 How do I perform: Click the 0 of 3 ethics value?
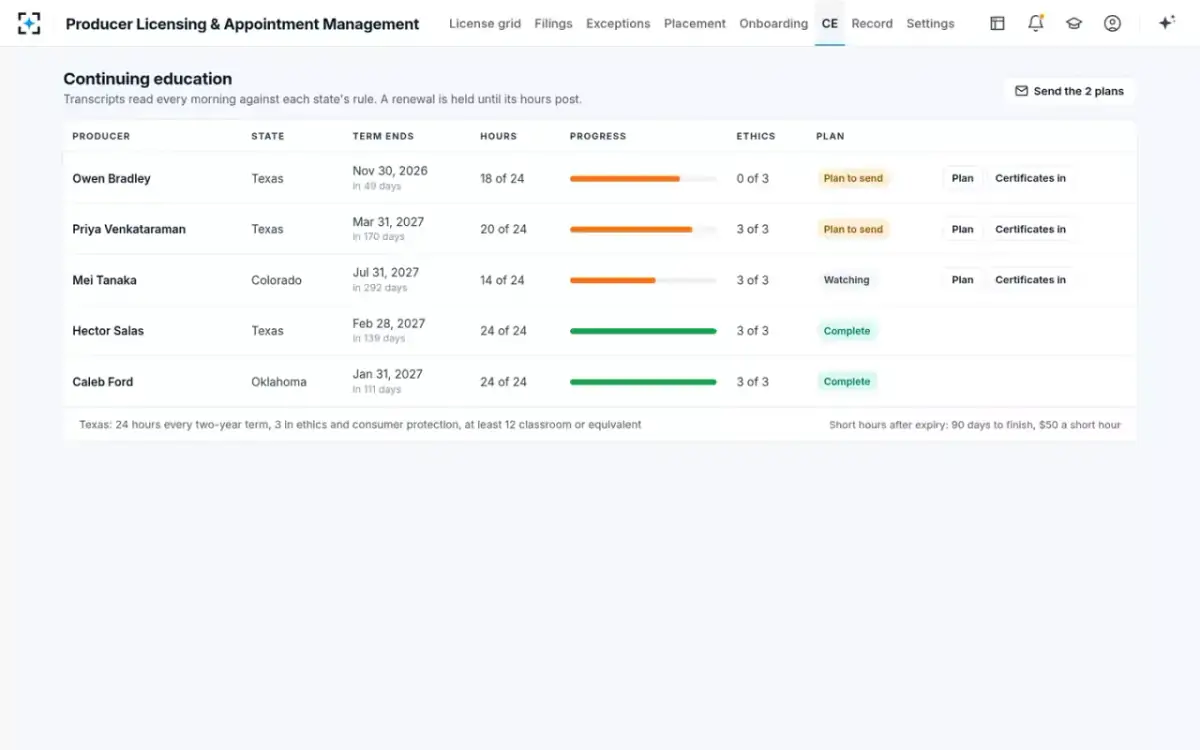point(753,179)
